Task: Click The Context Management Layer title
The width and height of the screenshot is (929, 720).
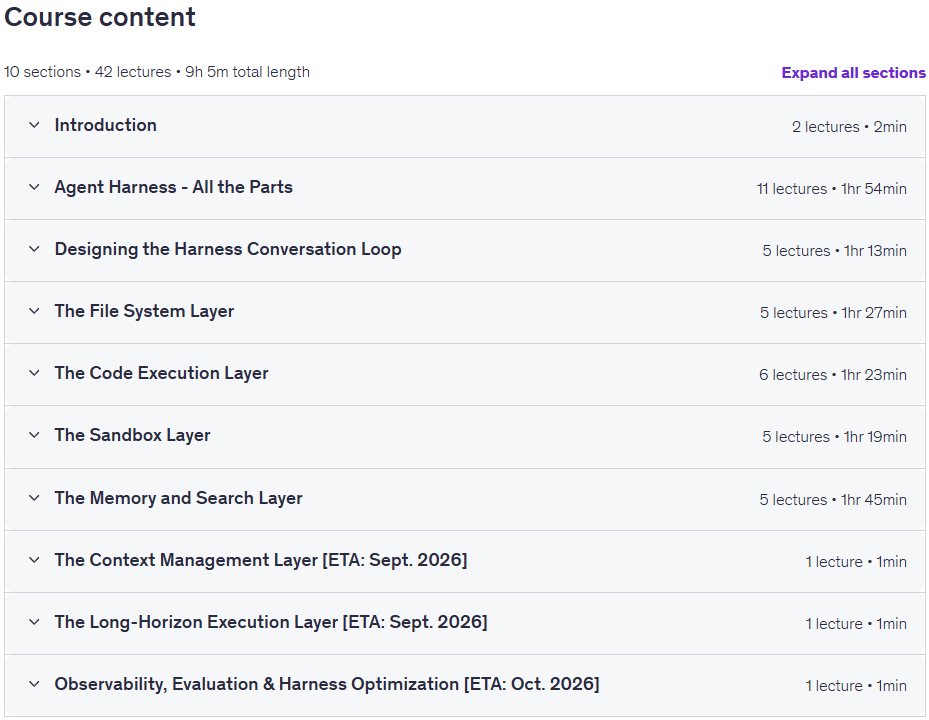Action: tap(261, 560)
